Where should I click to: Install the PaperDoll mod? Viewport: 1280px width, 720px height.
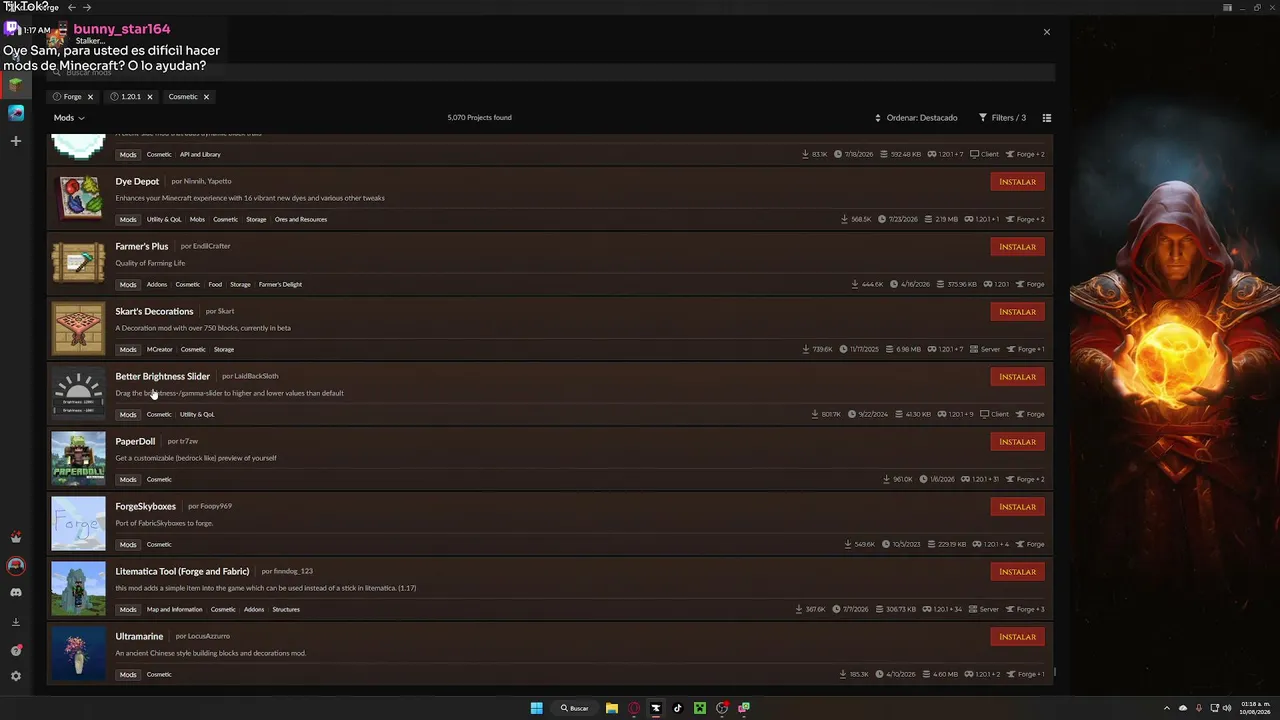(x=1017, y=442)
